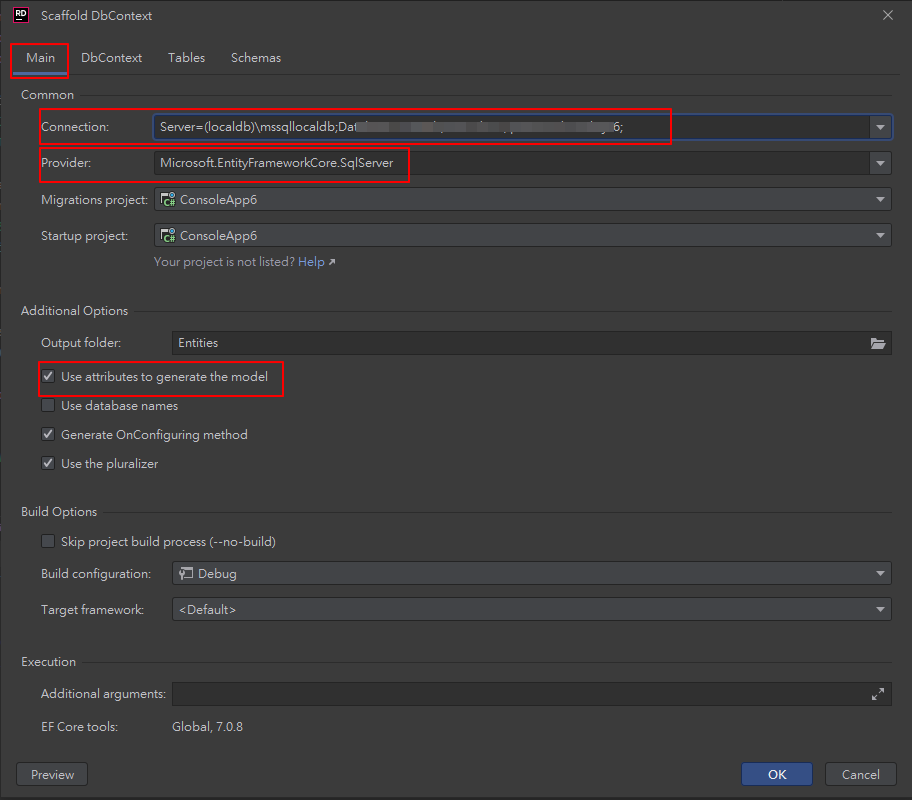Open the DbContext tab
The height and width of the screenshot is (800, 912).
point(111,58)
